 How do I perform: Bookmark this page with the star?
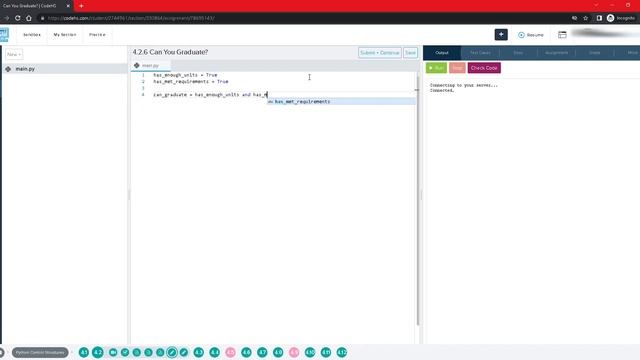(x=585, y=18)
